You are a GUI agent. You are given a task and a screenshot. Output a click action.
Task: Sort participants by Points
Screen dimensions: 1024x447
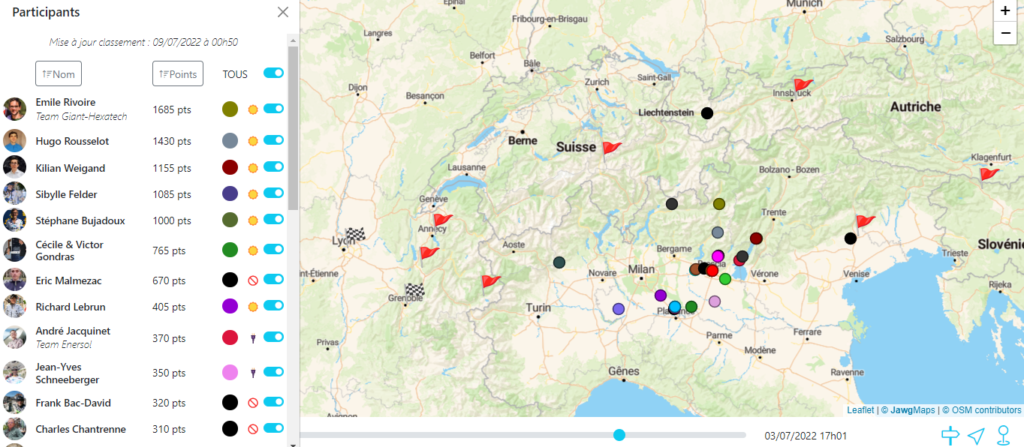(x=177, y=73)
